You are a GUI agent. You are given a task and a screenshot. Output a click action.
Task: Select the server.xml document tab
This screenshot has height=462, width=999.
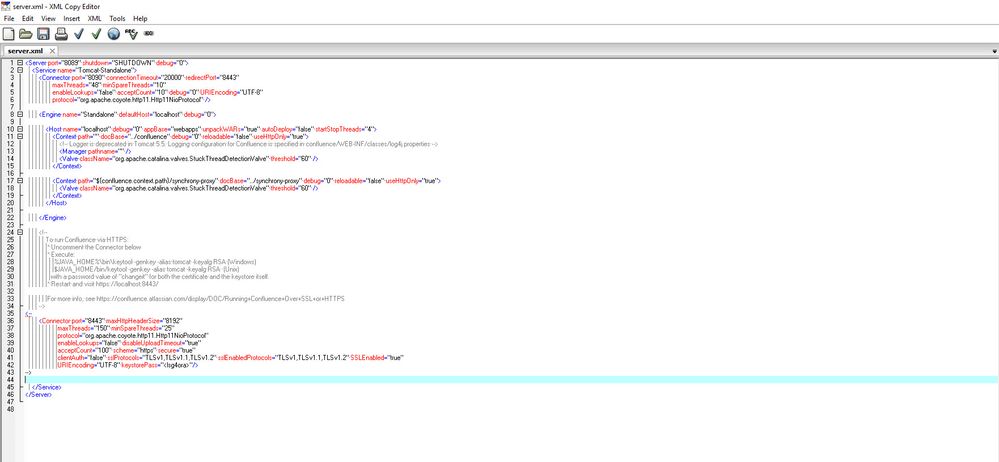pyautogui.click(x=25, y=51)
